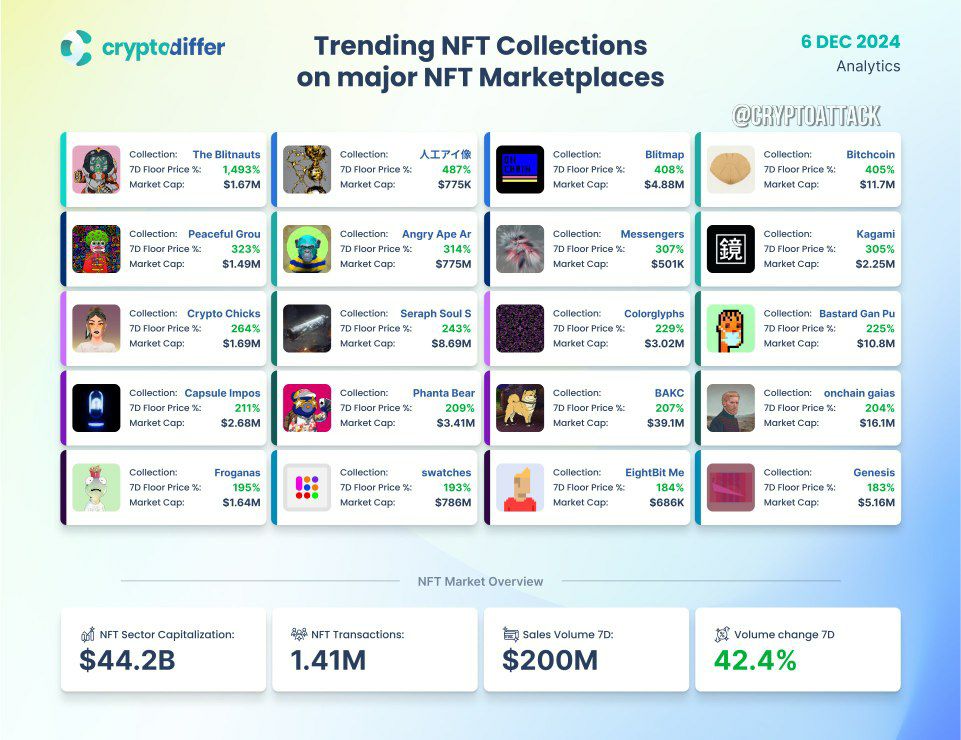This screenshot has width=961, height=740.
Task: Click the @CRYPTOATTACK watermark handle
Action: (807, 116)
